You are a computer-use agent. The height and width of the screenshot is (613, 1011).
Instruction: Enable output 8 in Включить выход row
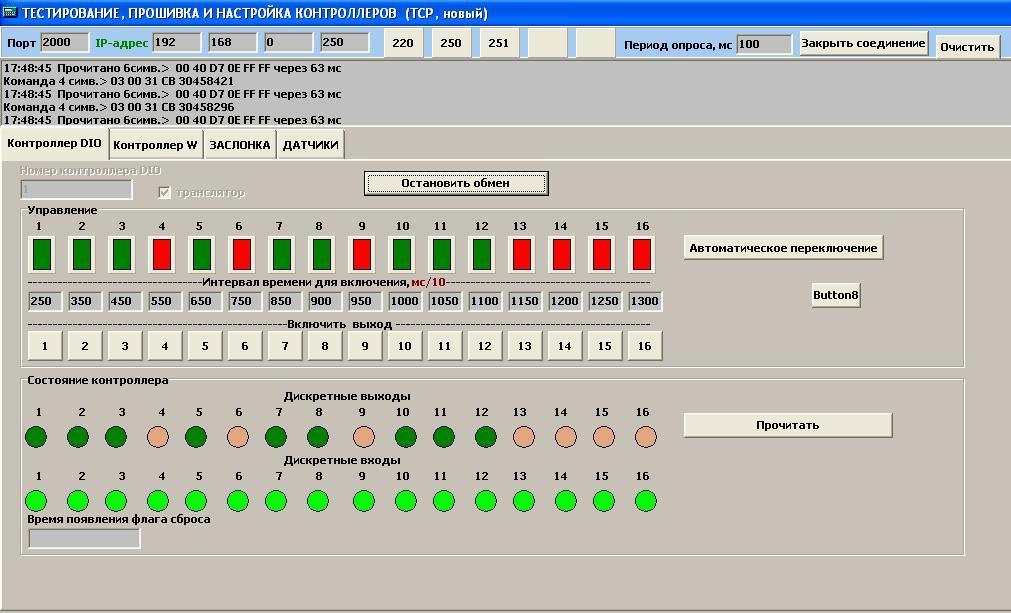click(x=325, y=346)
